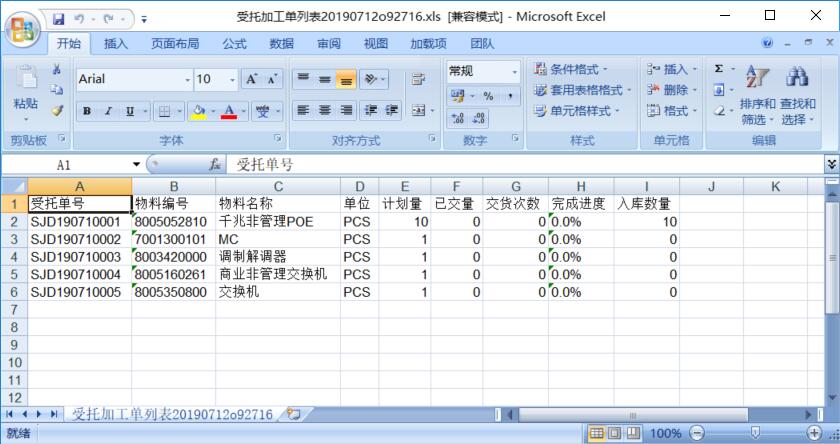Screen dimensions: 840x444
Task: Click the yellow fill color button
Action: (198, 111)
